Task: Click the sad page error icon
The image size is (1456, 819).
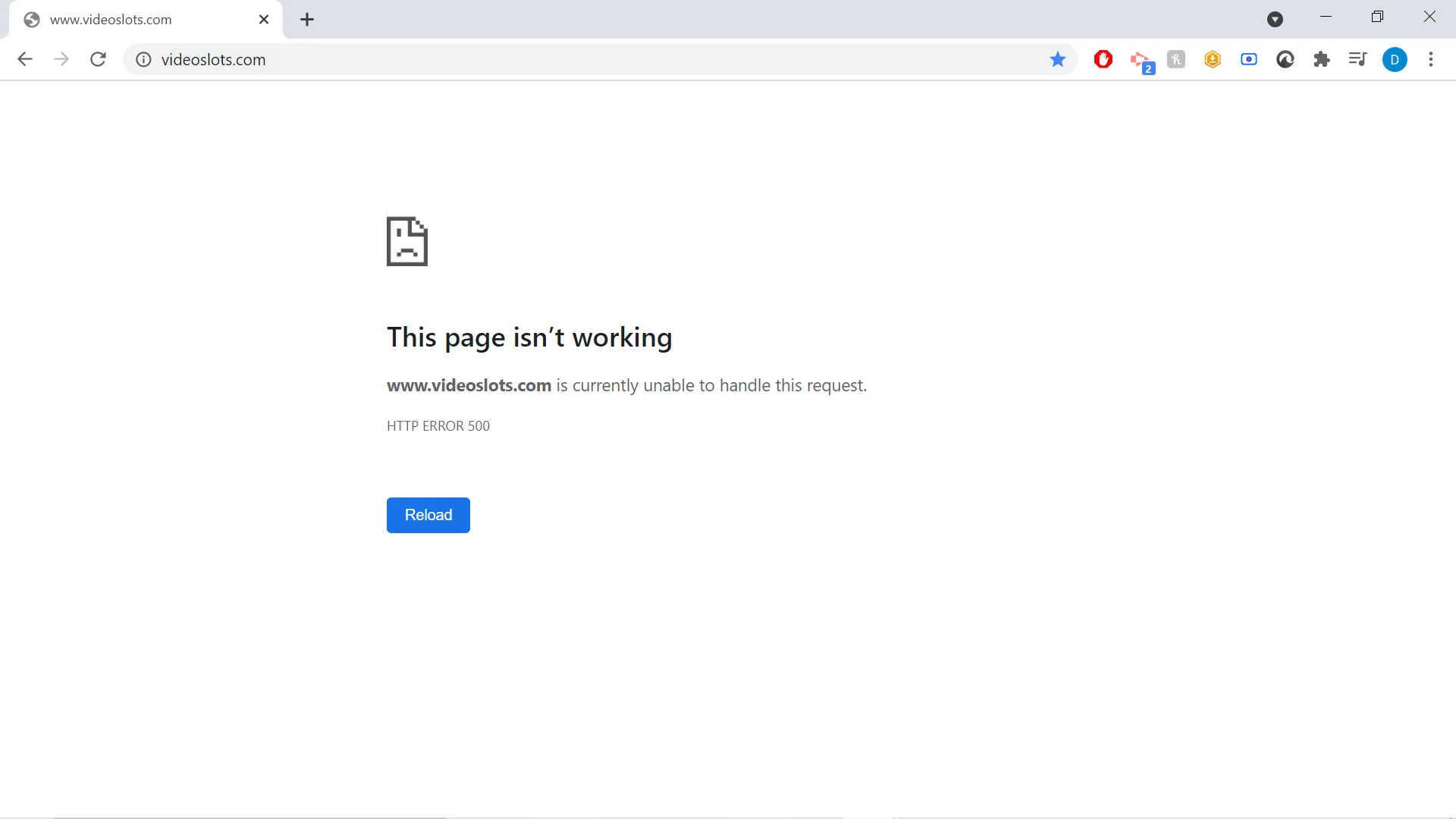Action: [407, 241]
